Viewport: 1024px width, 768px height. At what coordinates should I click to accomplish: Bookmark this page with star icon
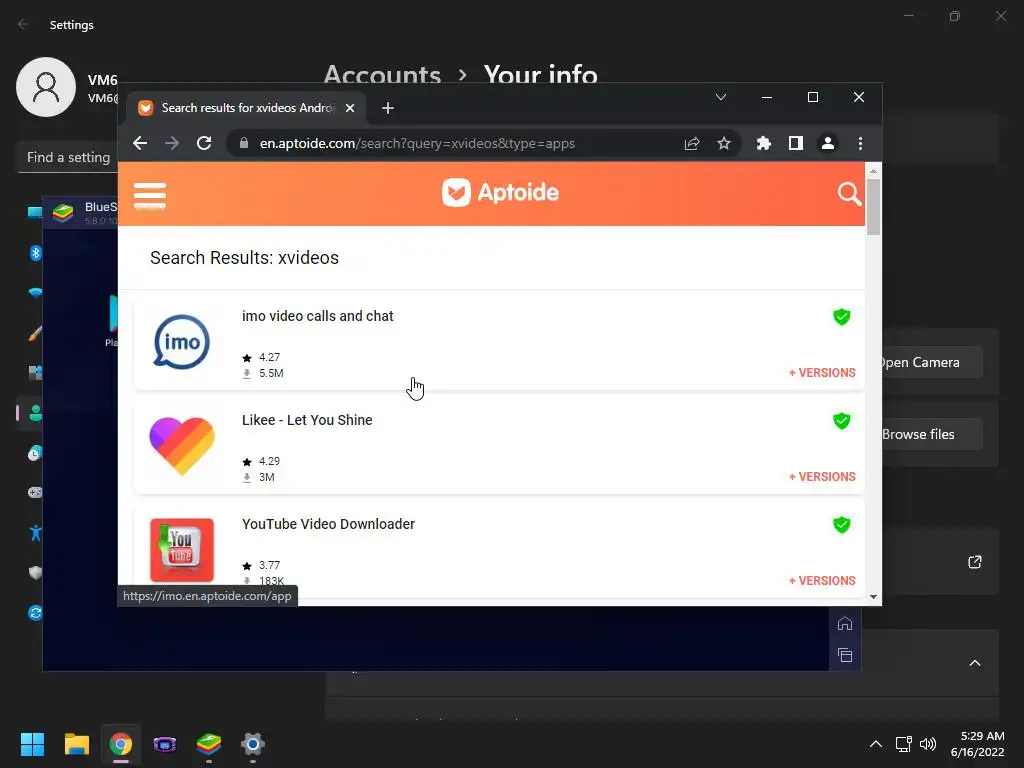point(724,144)
